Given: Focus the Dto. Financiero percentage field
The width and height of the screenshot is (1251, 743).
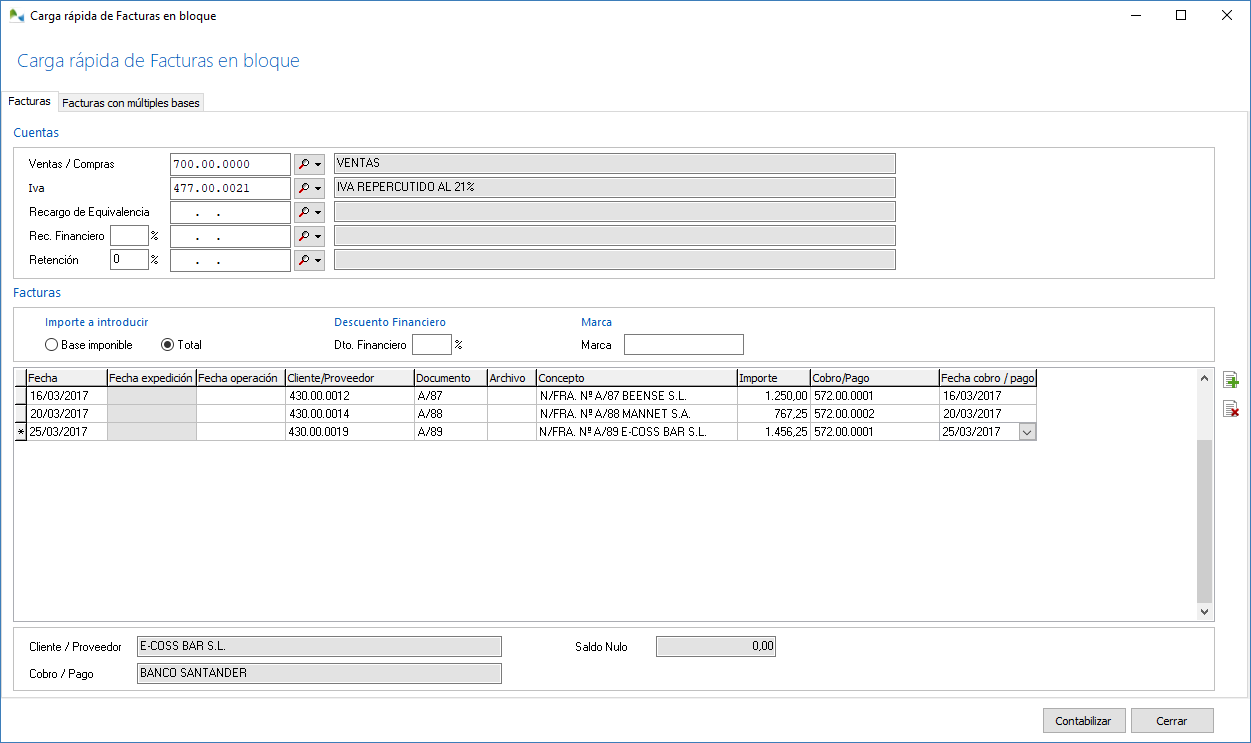Looking at the screenshot, I should [x=432, y=345].
